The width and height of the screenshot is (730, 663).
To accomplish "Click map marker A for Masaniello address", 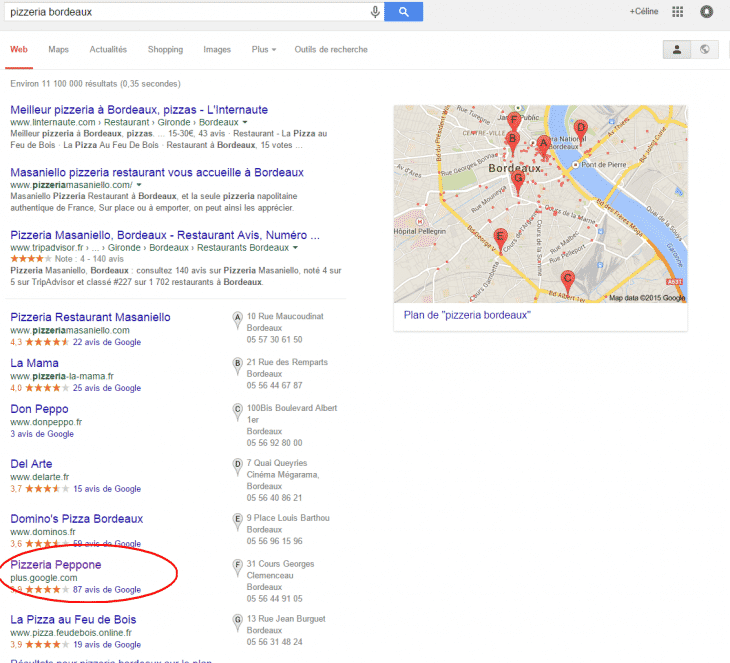I will 238,320.
